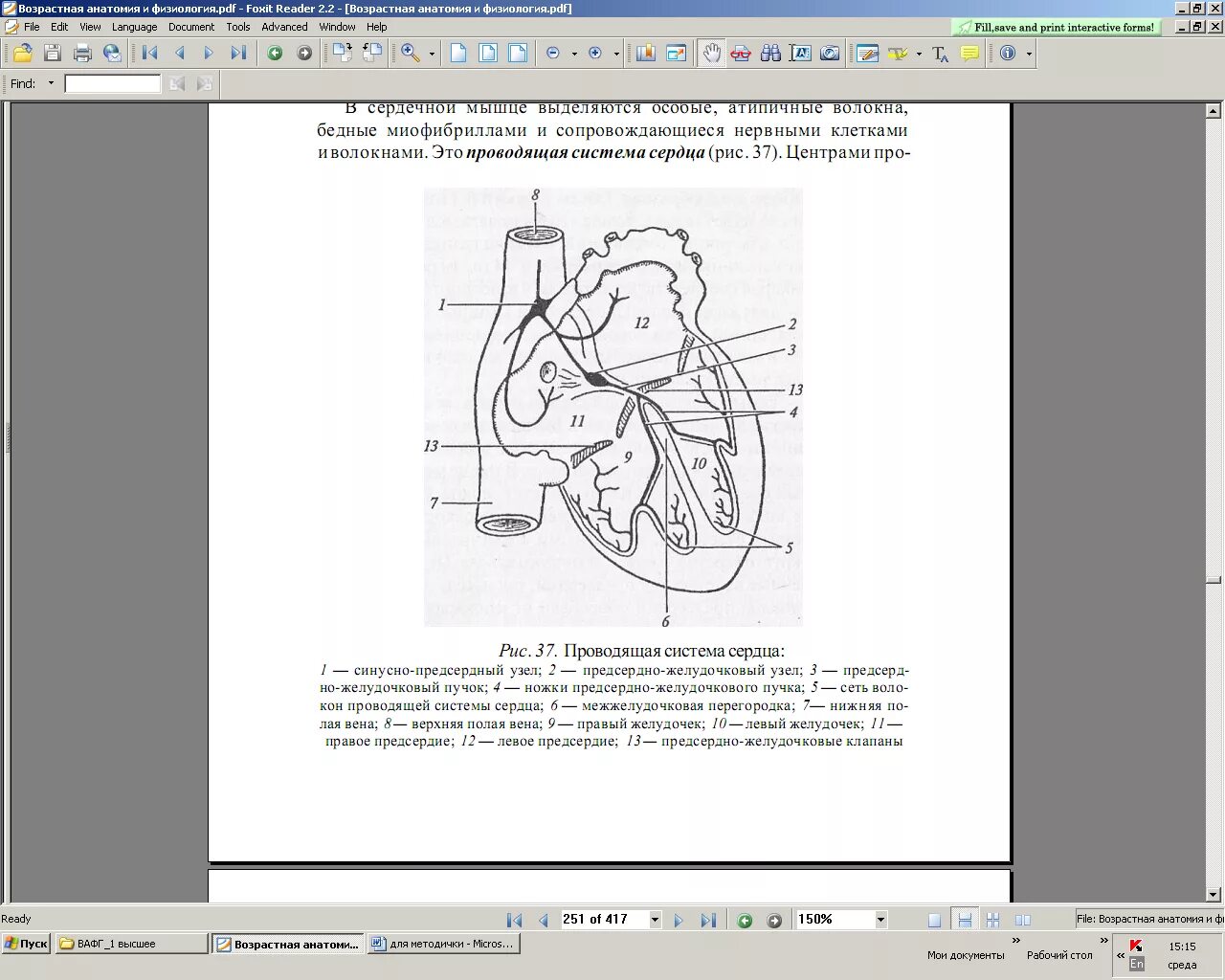Open the page number dropdown in status bar
The image size is (1225, 980).
(655, 920)
